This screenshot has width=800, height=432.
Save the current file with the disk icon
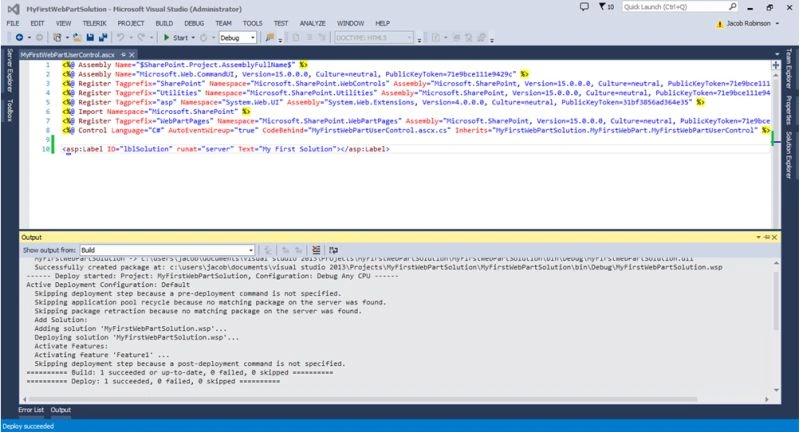90,37
